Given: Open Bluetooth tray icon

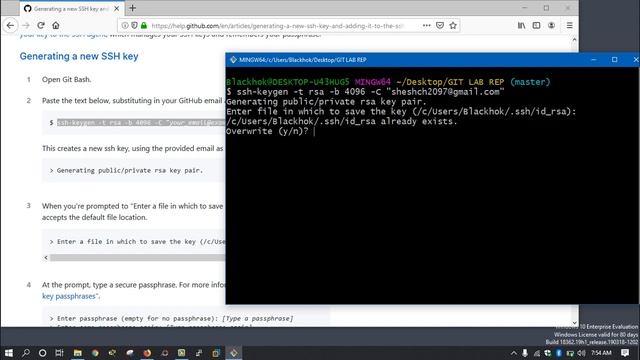Looking at the screenshot, I should [559, 353].
